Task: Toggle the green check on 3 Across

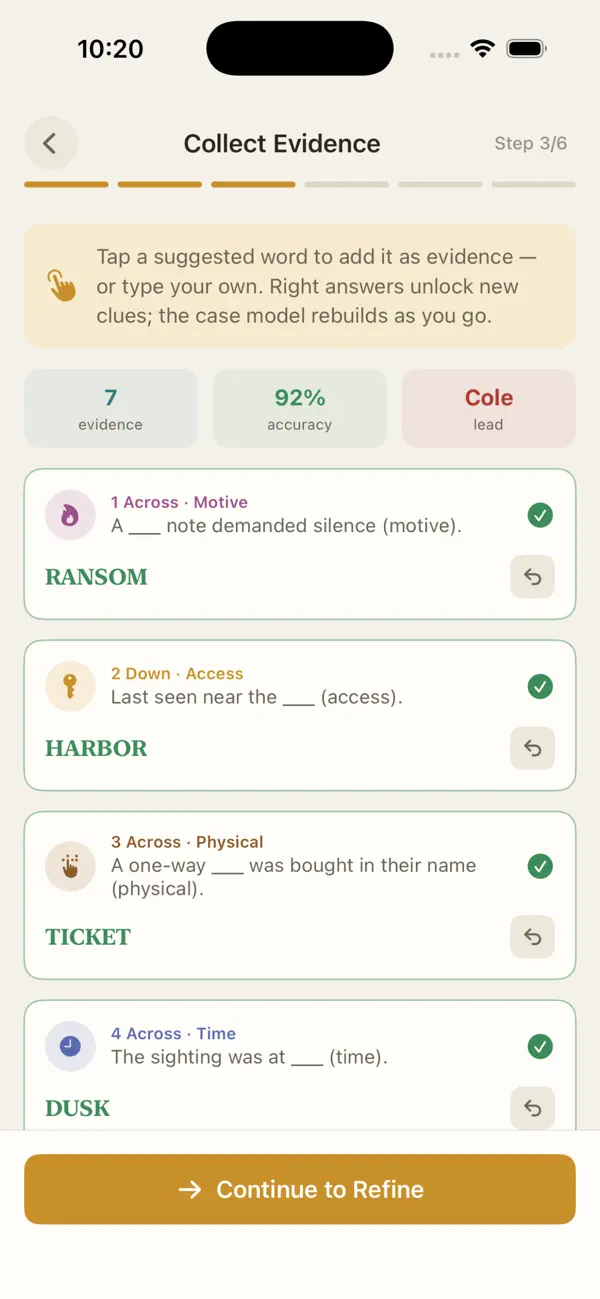Action: [x=540, y=866]
